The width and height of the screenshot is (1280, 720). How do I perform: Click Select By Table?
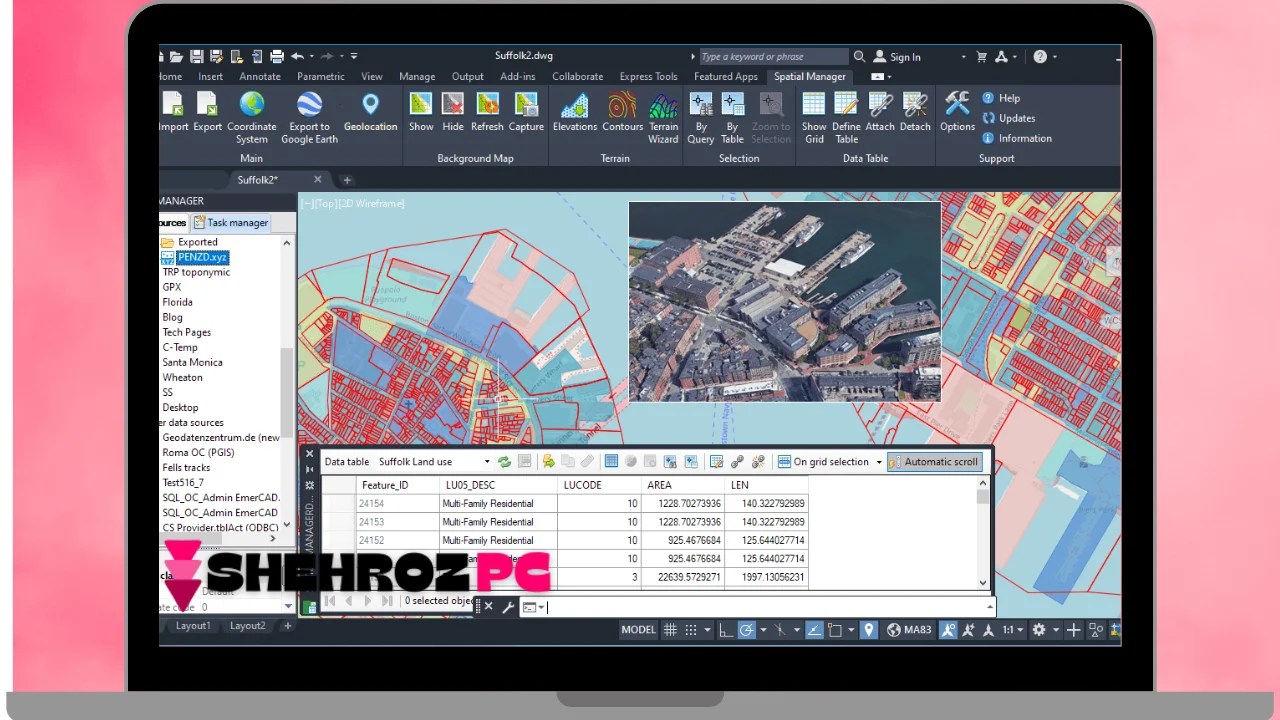733,117
